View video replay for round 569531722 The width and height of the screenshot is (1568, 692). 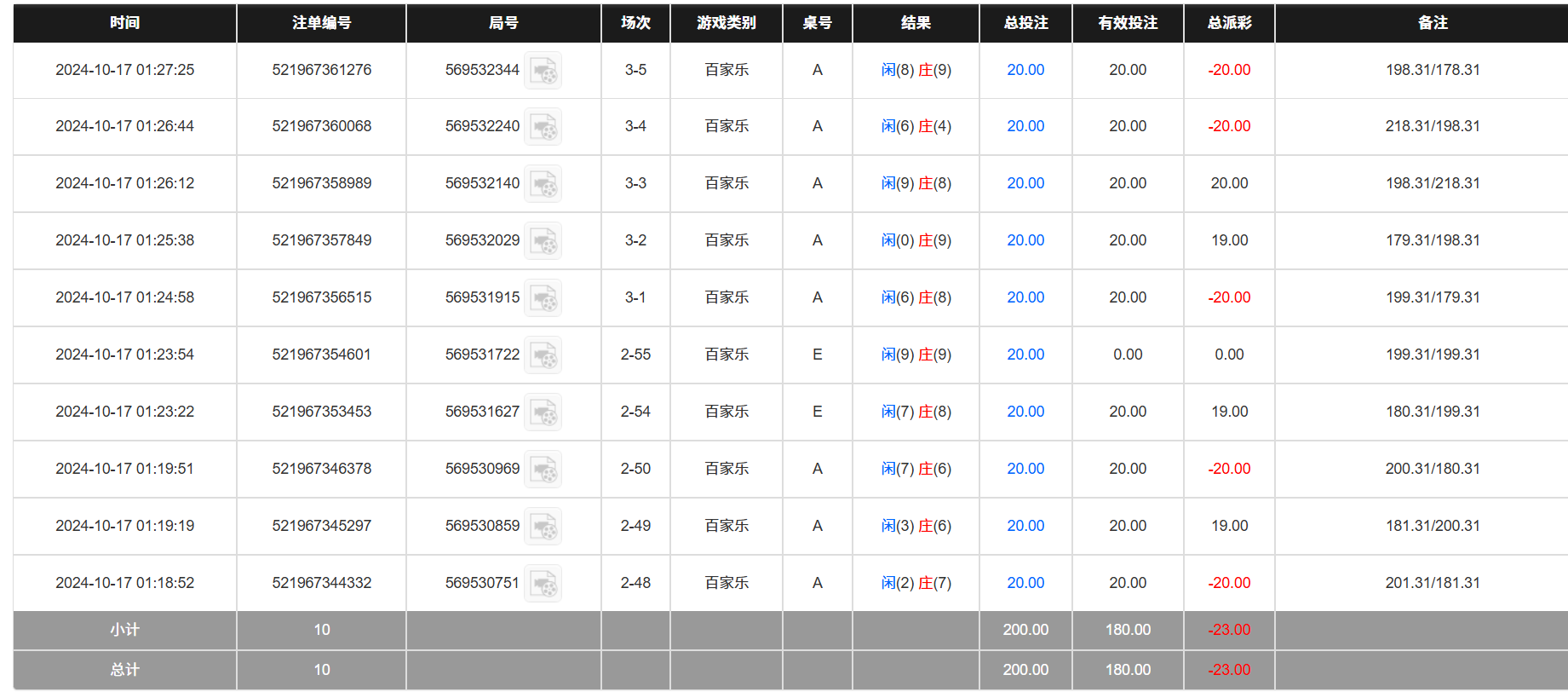coord(543,355)
